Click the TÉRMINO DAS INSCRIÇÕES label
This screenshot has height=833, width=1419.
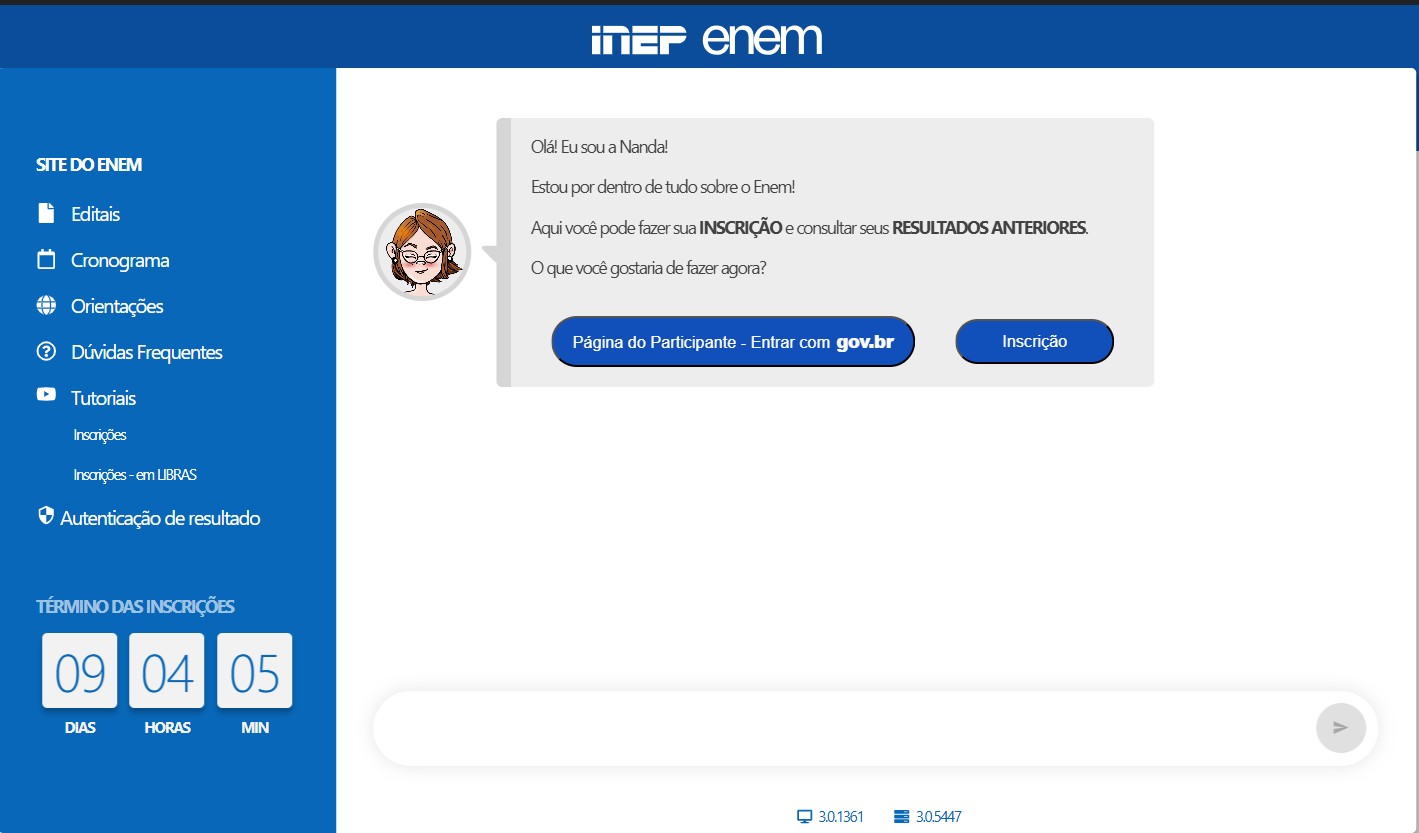point(135,606)
